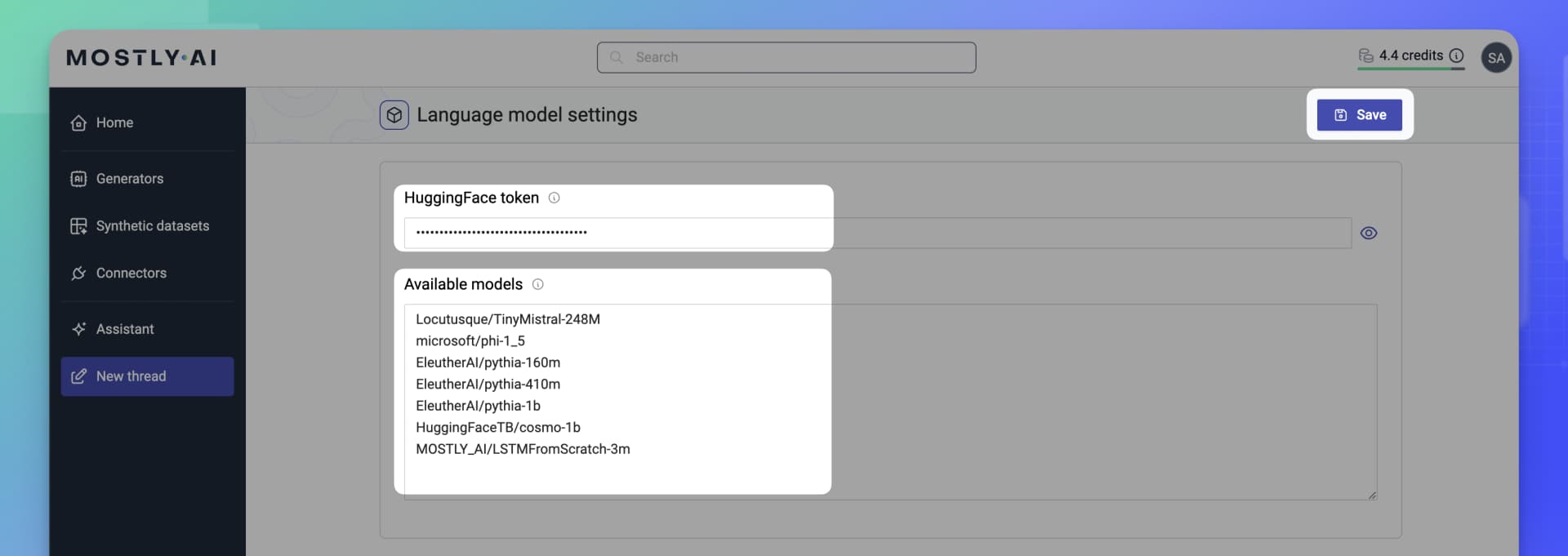Click the Available models label
Image resolution: width=1568 pixels, height=556 pixels.
[463, 284]
